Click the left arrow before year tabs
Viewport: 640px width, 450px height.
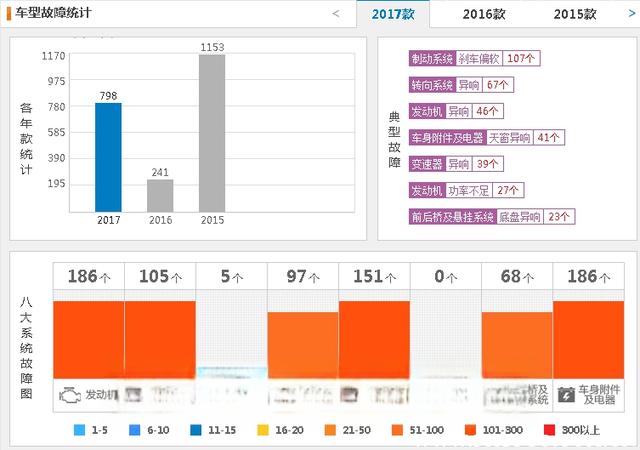point(336,13)
